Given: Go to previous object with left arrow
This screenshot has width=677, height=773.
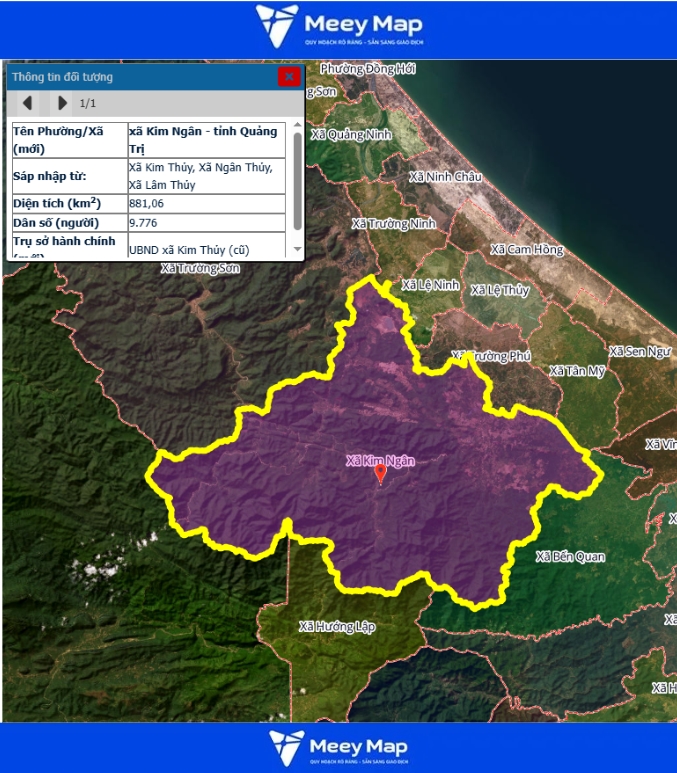Looking at the screenshot, I should (x=27, y=103).
